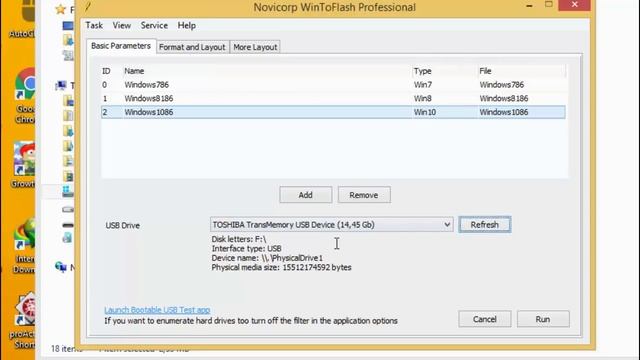Open the Task menu
Viewport: 640px width, 360px height.
pyautogui.click(x=94, y=25)
